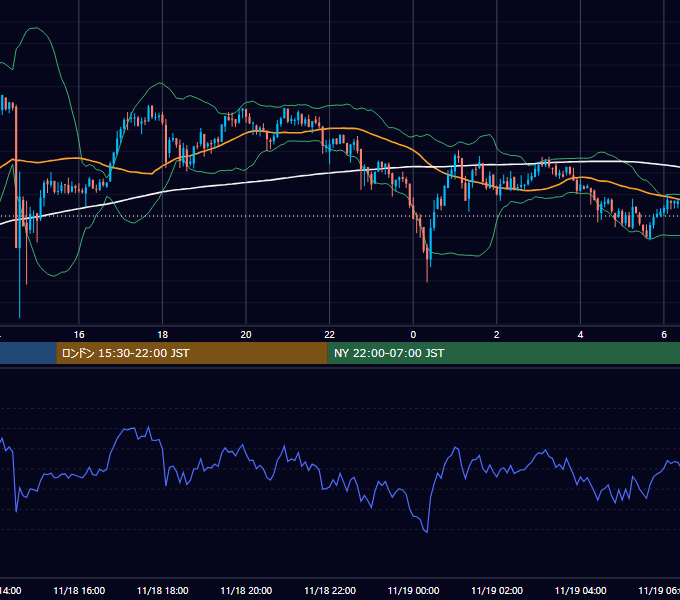
Task: Click the 20 hour label on price chart axis
Action: click(x=246, y=335)
